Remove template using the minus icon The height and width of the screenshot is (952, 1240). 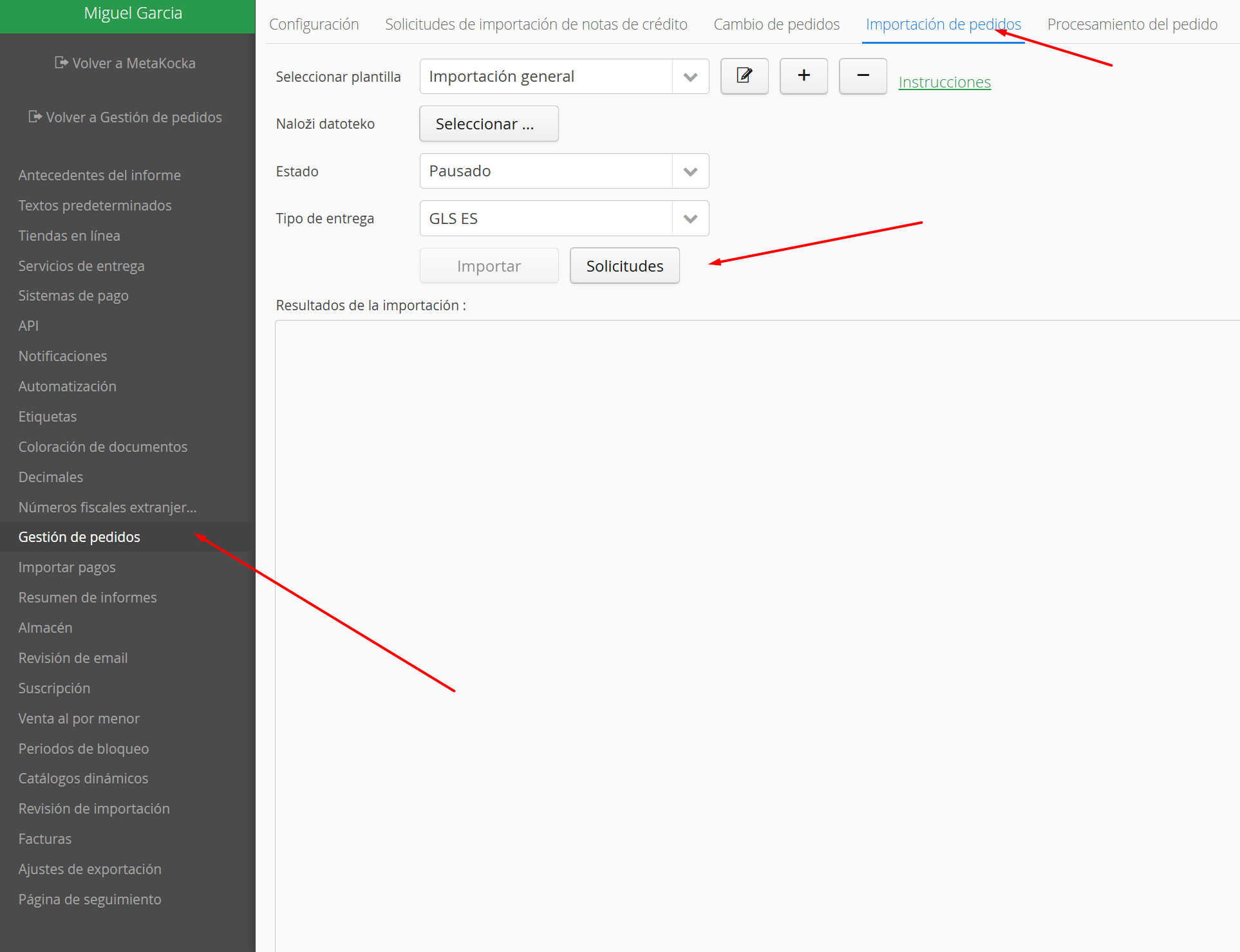[x=863, y=76]
